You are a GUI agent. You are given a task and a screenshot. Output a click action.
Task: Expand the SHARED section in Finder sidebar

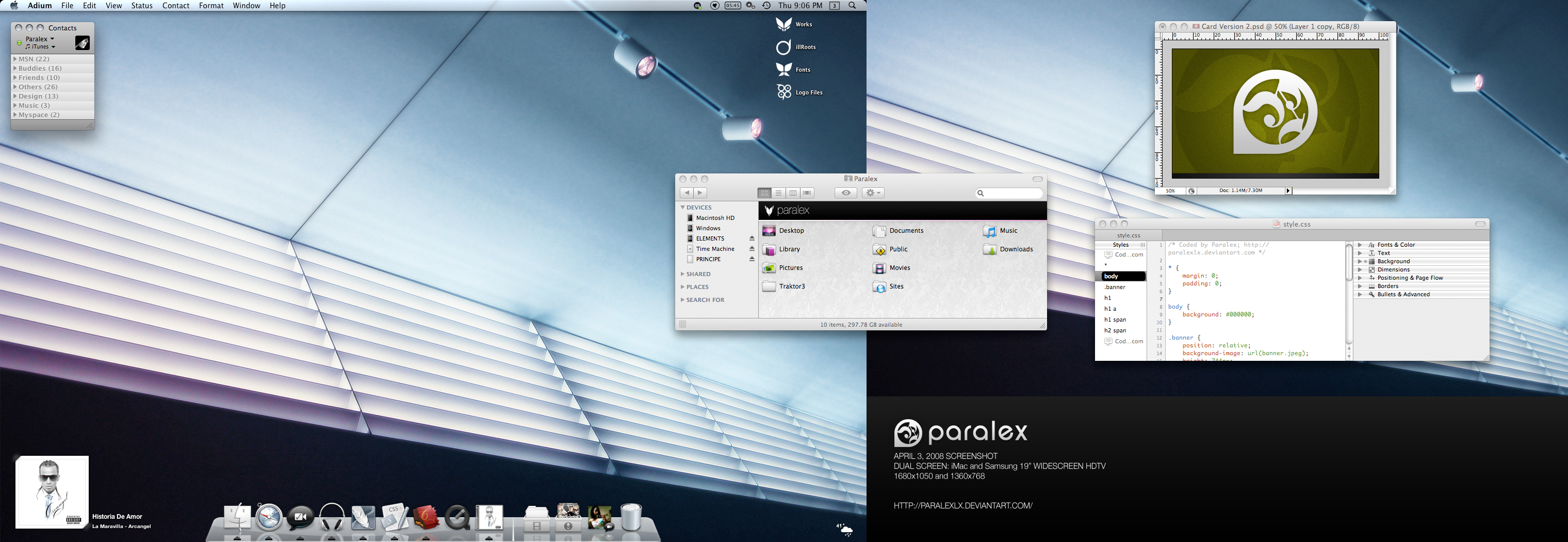(x=682, y=274)
